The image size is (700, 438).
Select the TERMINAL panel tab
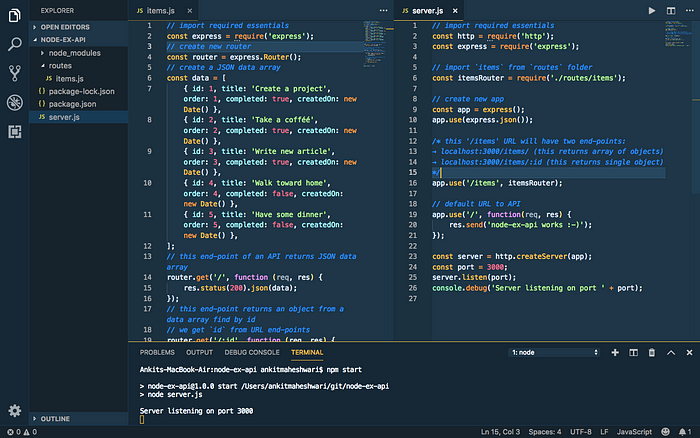pyautogui.click(x=307, y=353)
